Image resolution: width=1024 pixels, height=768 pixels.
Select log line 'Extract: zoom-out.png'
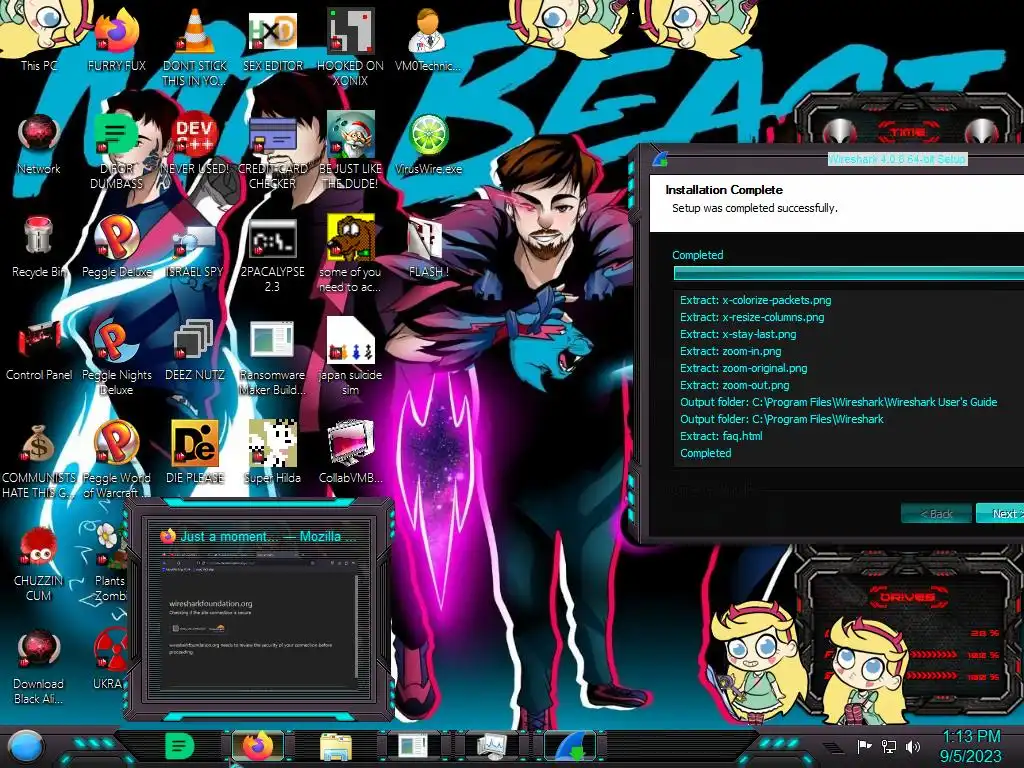(x=734, y=385)
